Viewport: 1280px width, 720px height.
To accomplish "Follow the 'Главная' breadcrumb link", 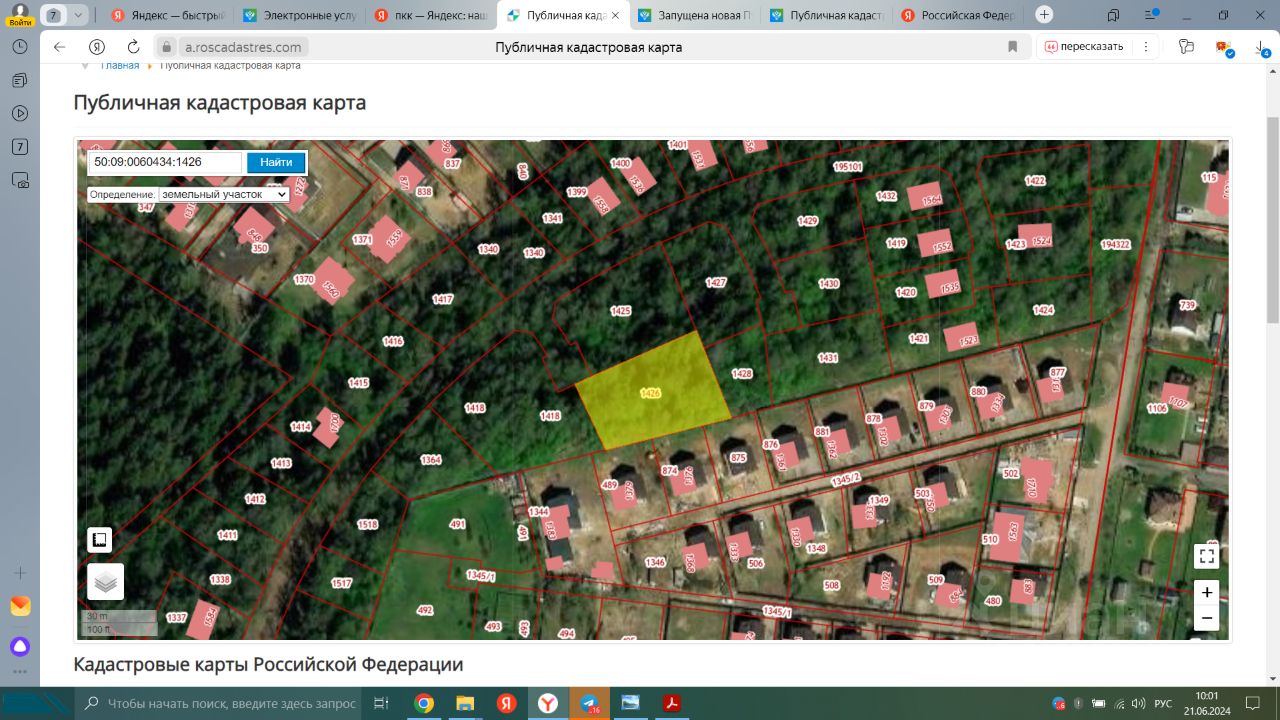I will (x=119, y=66).
